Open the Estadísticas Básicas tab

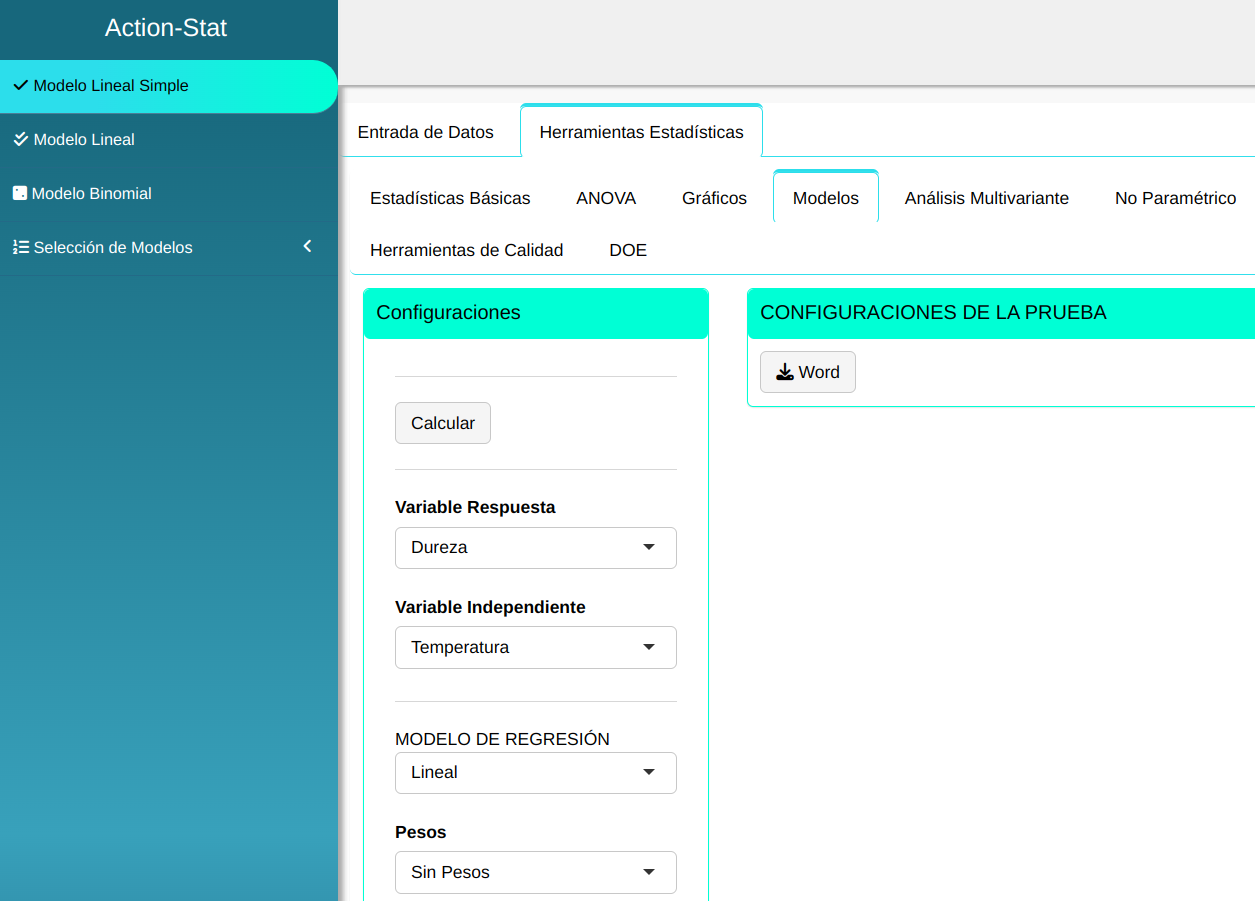point(450,198)
